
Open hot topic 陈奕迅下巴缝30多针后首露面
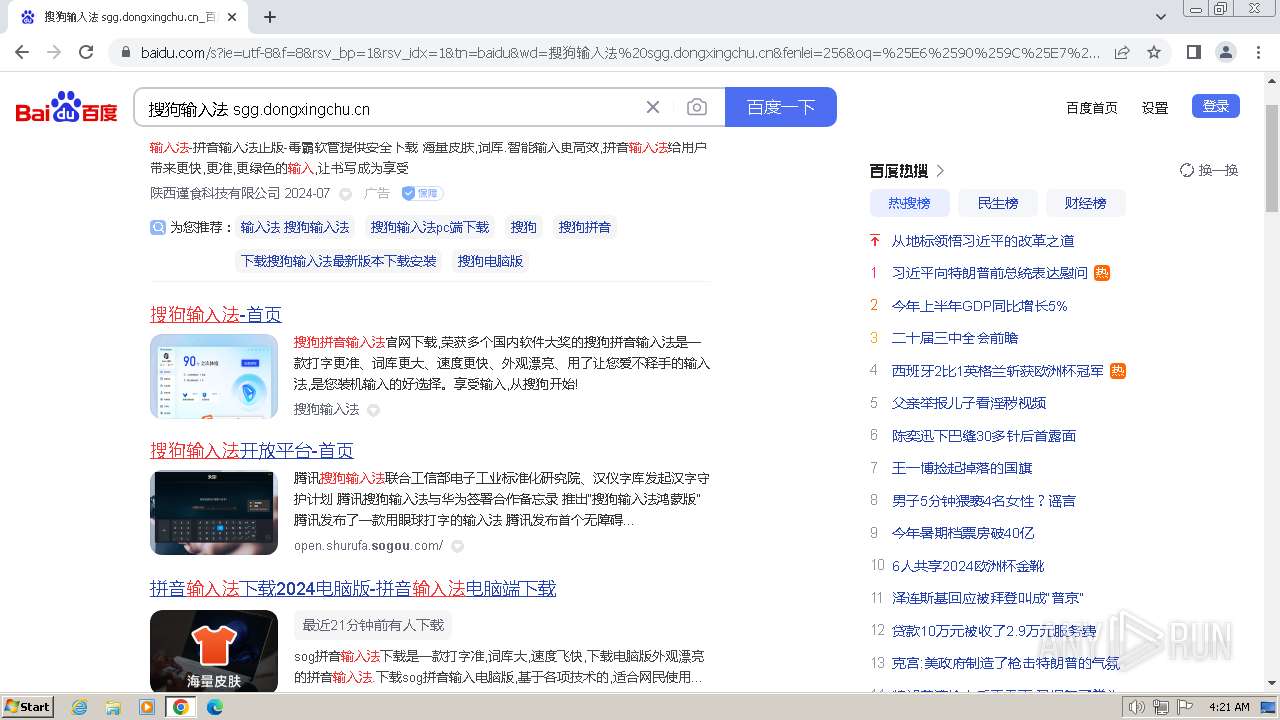pyautogui.click(x=984, y=436)
